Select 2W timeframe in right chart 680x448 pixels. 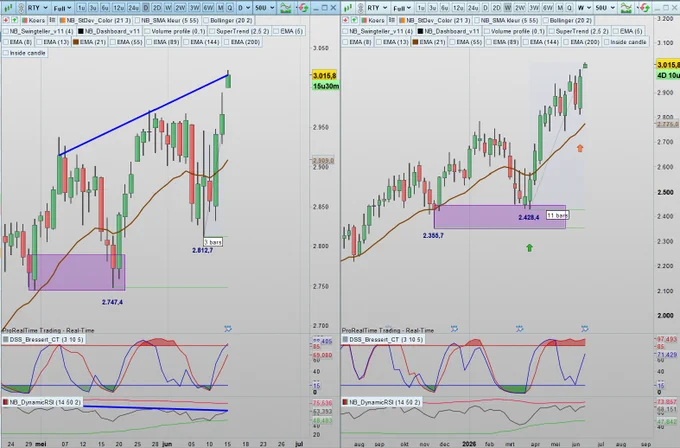coord(520,8)
